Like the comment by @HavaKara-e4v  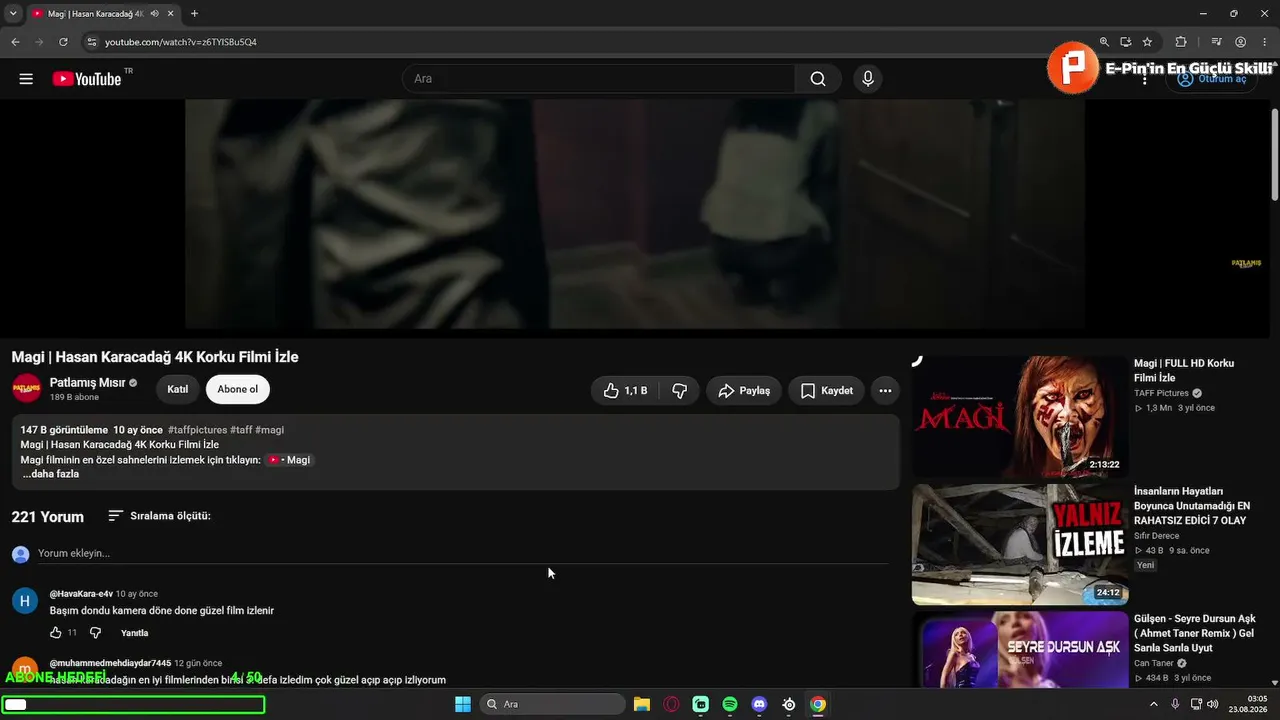[56, 633]
